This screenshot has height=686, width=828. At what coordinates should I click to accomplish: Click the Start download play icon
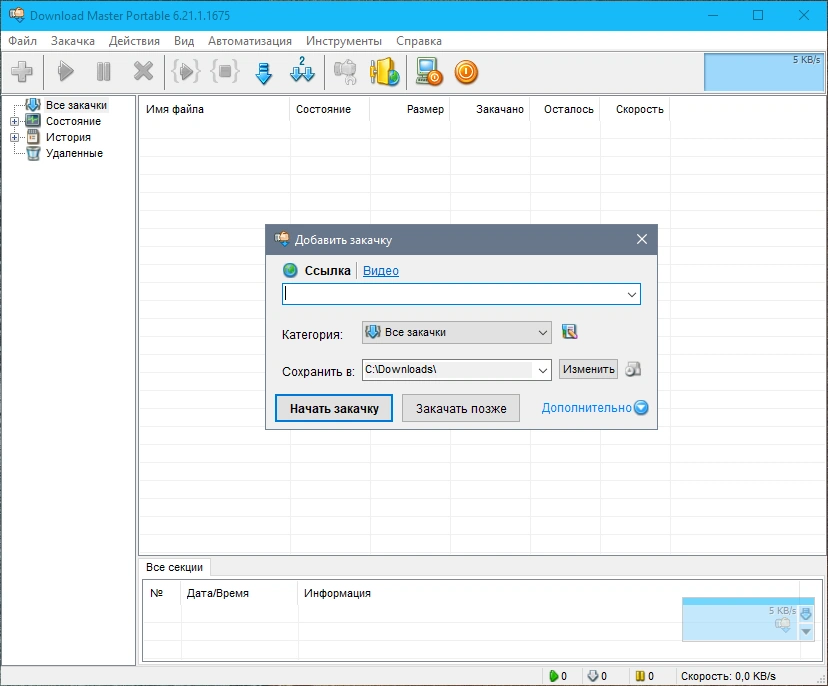(x=65, y=72)
